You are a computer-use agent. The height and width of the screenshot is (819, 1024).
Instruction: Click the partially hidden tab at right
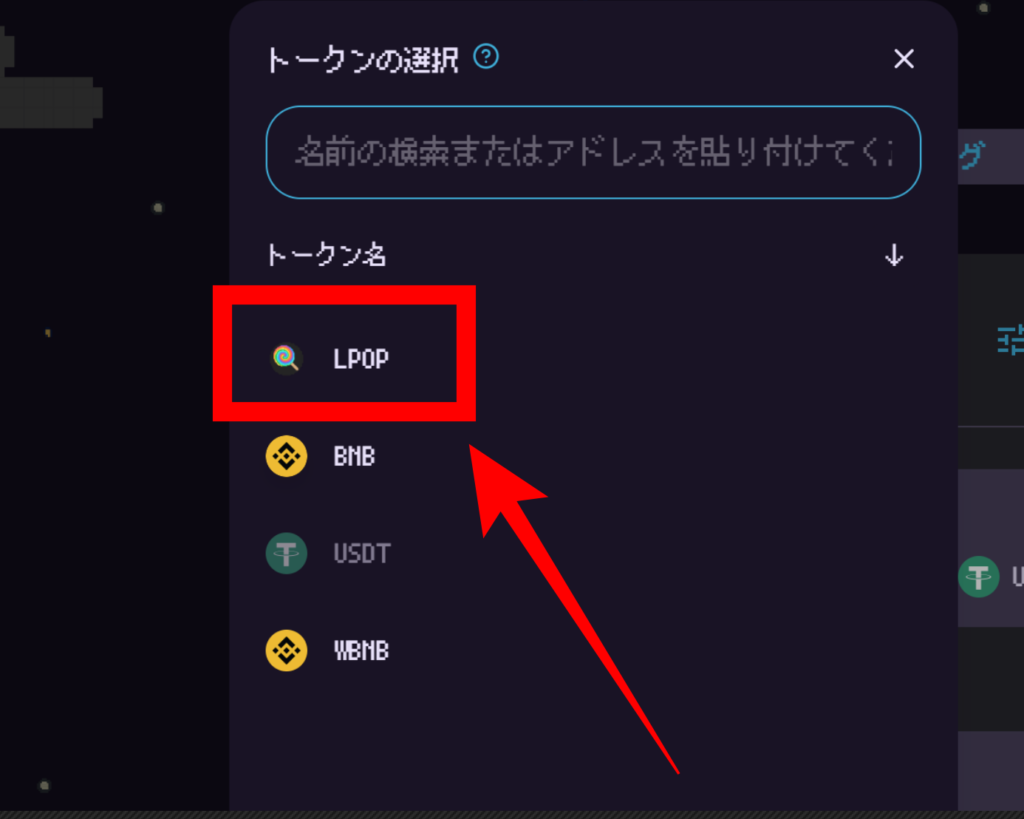click(x=991, y=156)
